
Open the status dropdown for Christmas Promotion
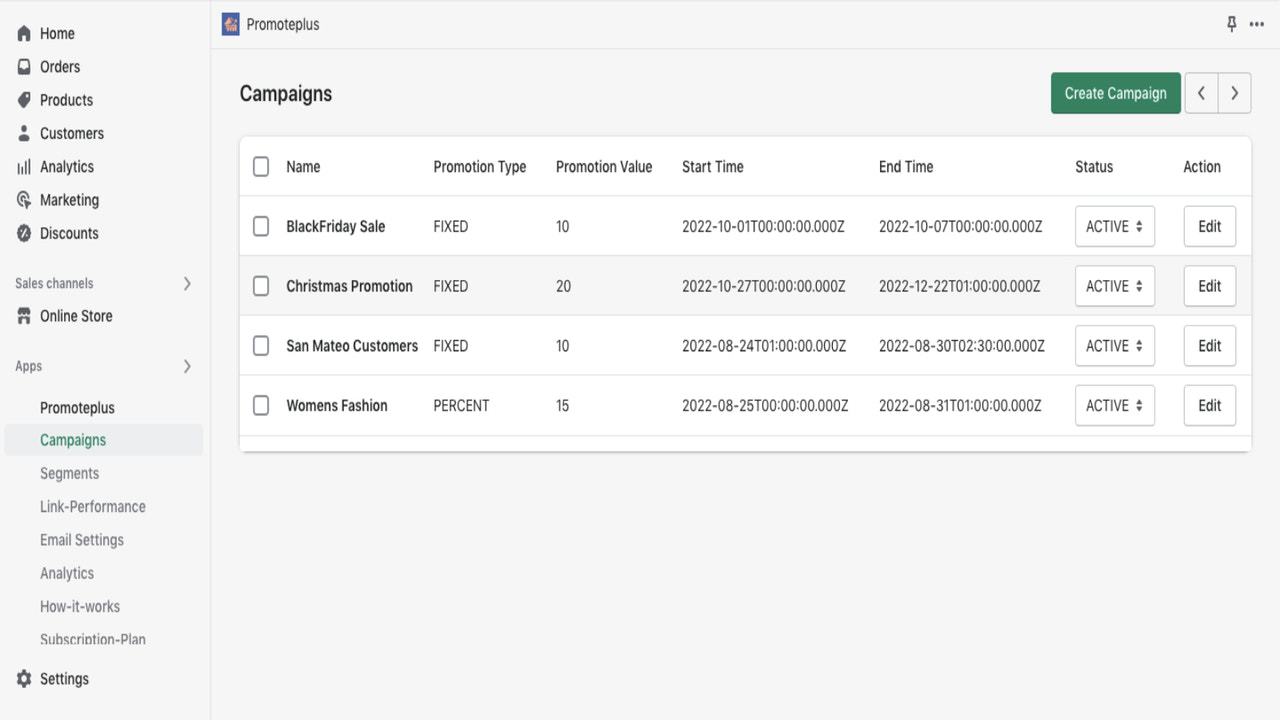pos(1114,286)
